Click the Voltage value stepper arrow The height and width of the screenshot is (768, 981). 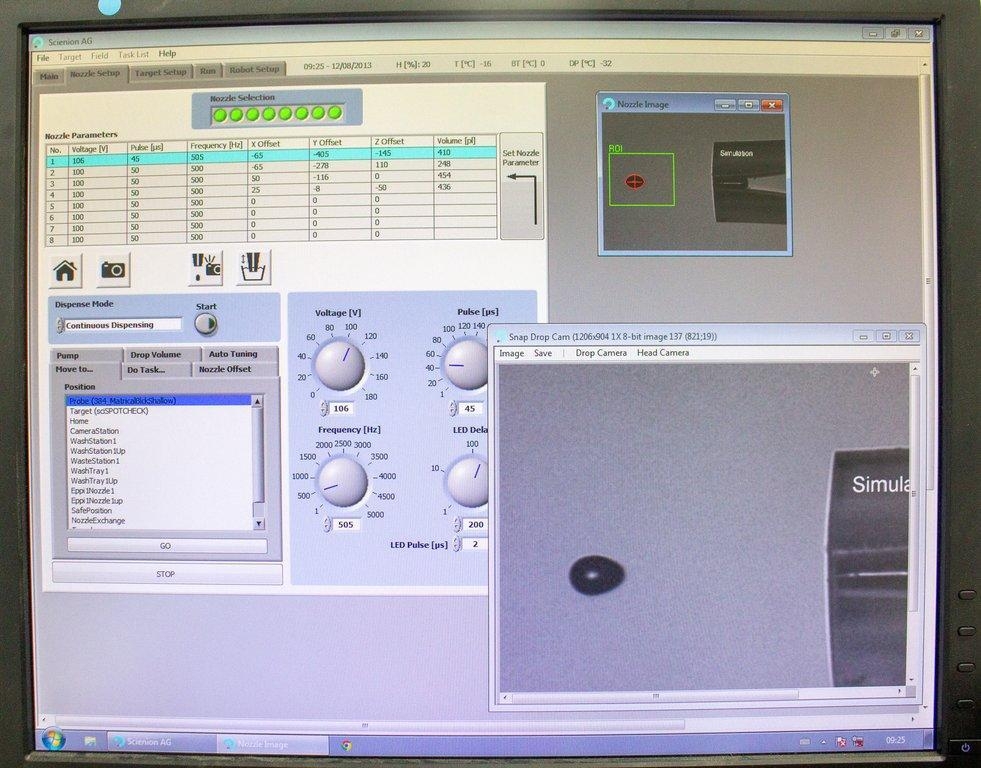coord(325,408)
